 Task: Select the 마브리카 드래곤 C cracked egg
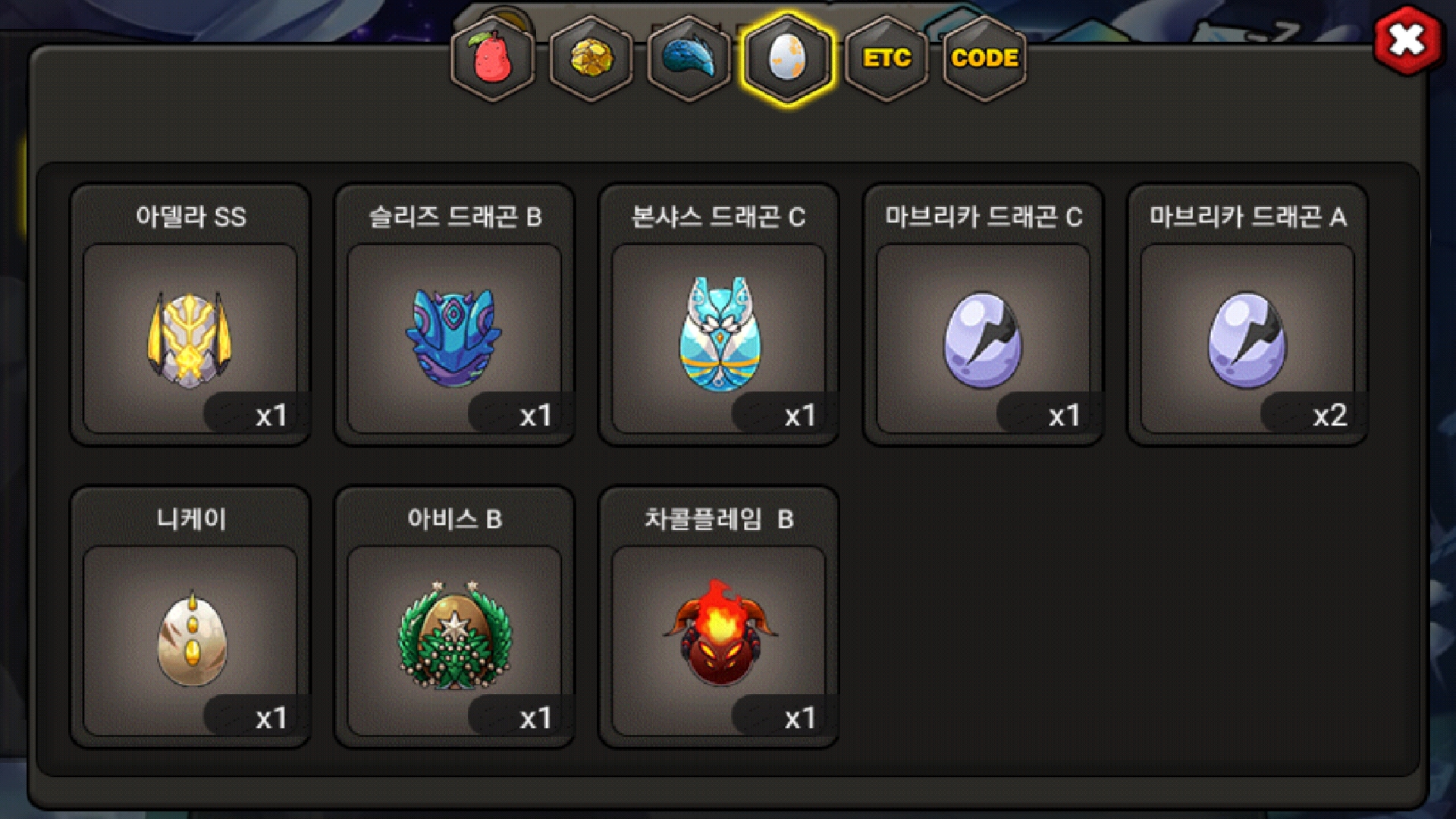[x=983, y=338]
